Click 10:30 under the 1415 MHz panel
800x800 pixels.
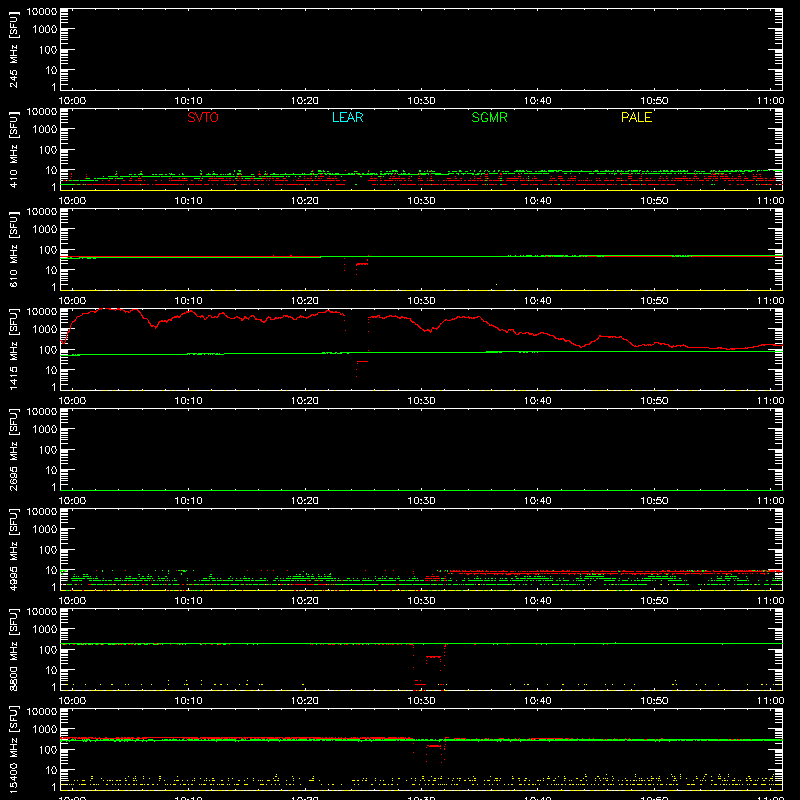click(421, 401)
